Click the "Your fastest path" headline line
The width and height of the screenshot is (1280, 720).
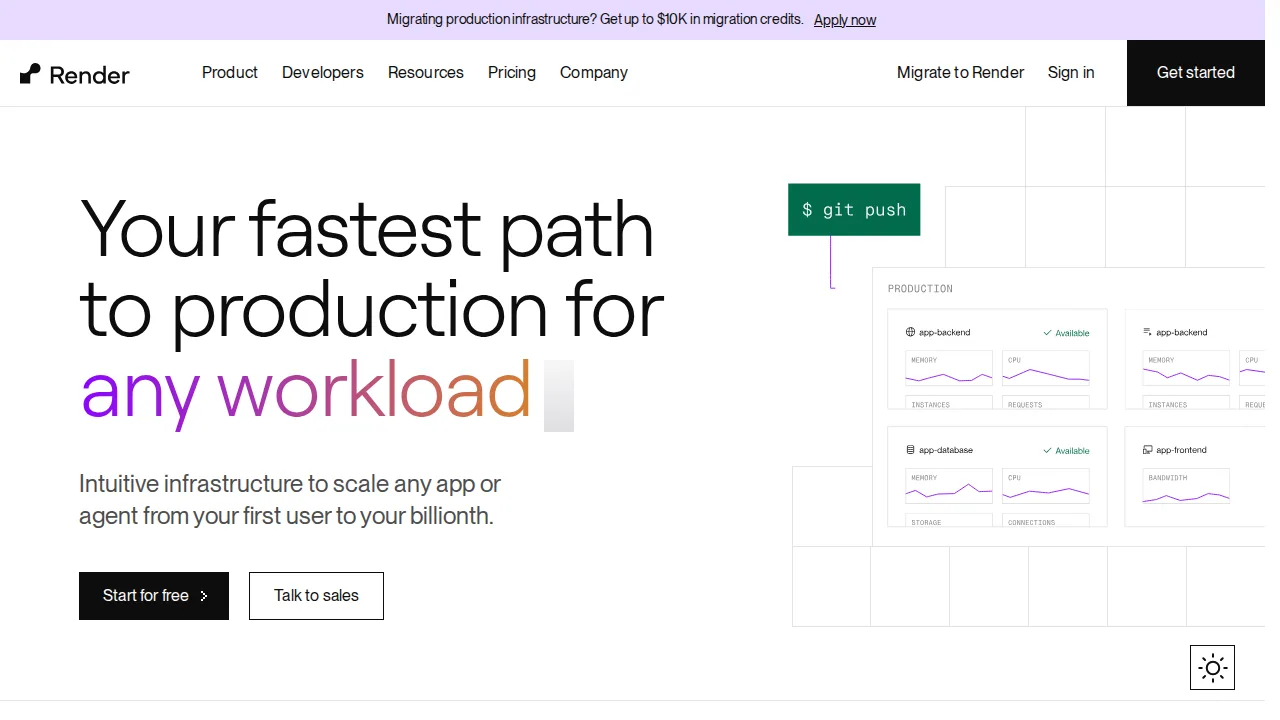coord(367,229)
